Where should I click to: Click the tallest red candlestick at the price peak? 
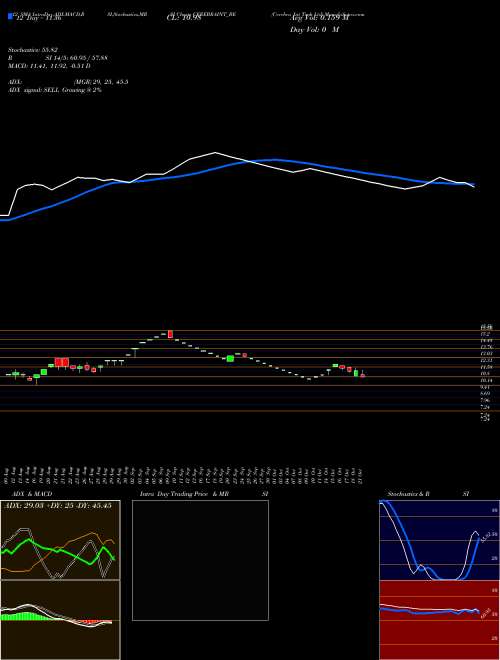[170, 334]
